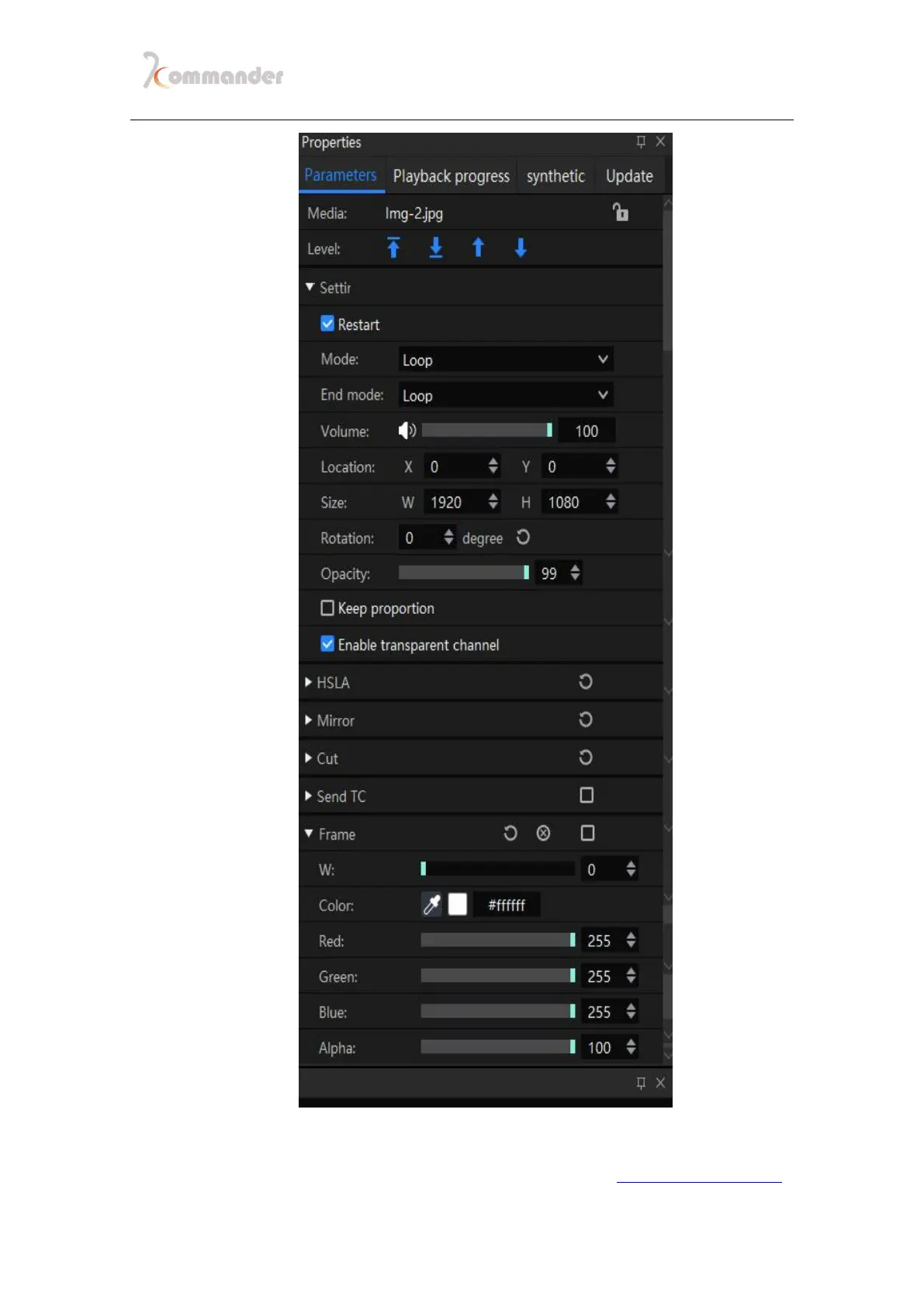Disable Enable transparent channel
This screenshot has height=1307, width=924.
(327, 644)
